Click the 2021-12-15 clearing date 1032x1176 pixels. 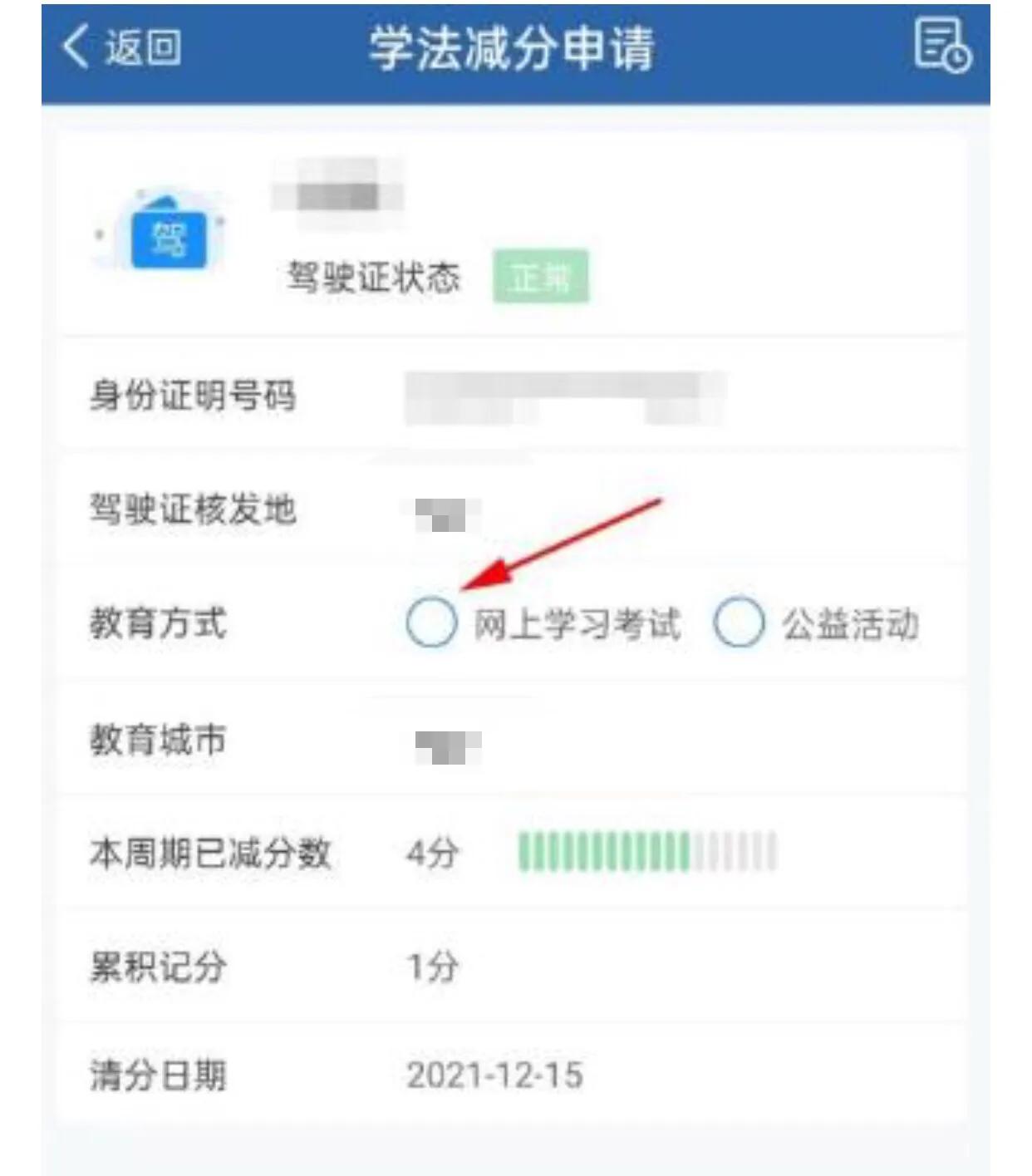(x=495, y=1075)
